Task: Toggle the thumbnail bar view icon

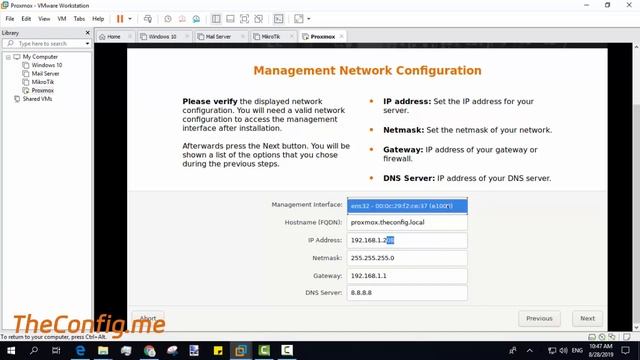Action: (230, 19)
